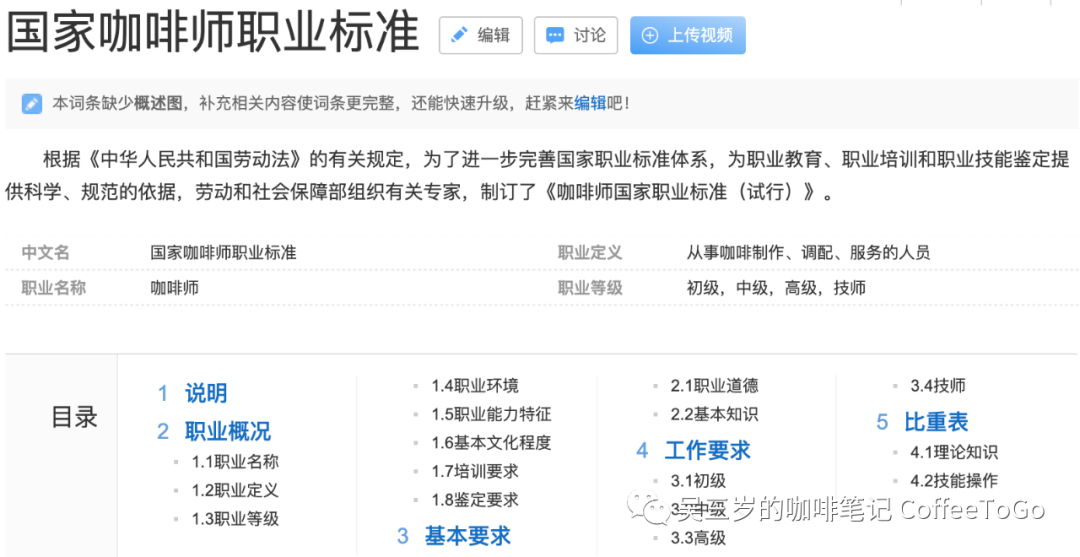Image resolution: width=1080 pixels, height=557 pixels.
Task: Open the 讨论 discussion button
Action: click(x=576, y=35)
